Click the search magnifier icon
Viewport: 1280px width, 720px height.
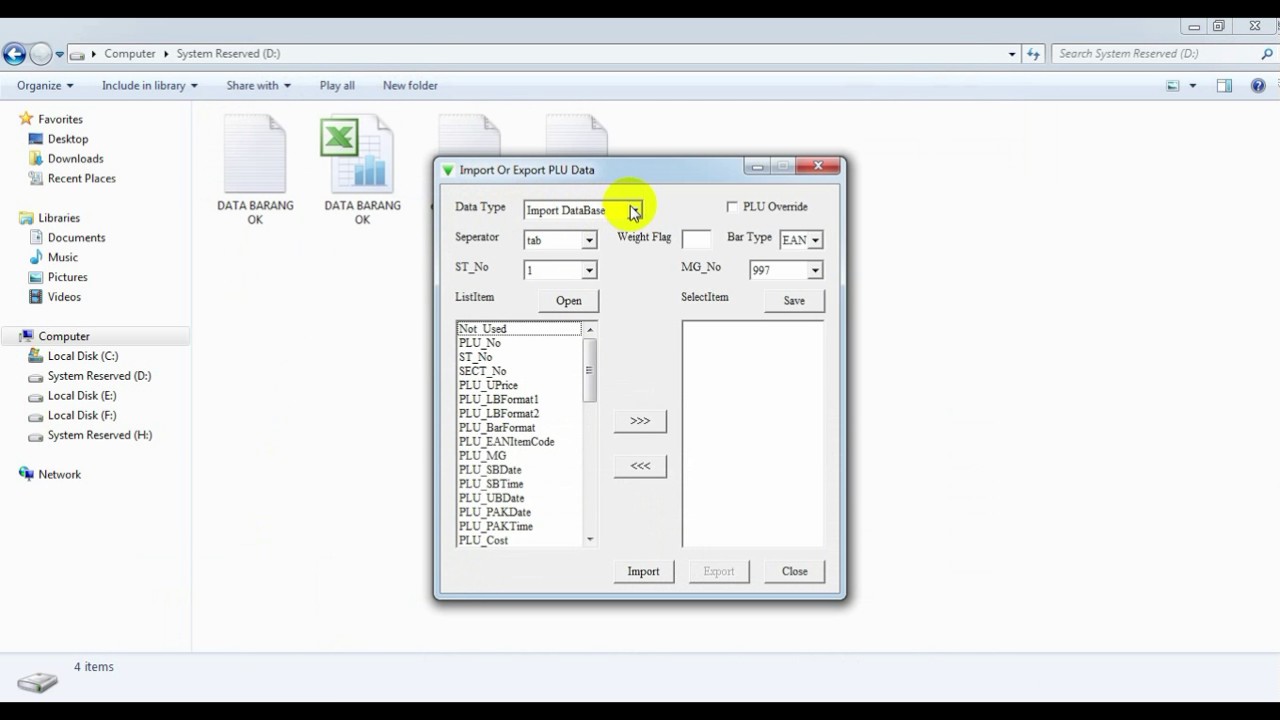tap(1267, 54)
